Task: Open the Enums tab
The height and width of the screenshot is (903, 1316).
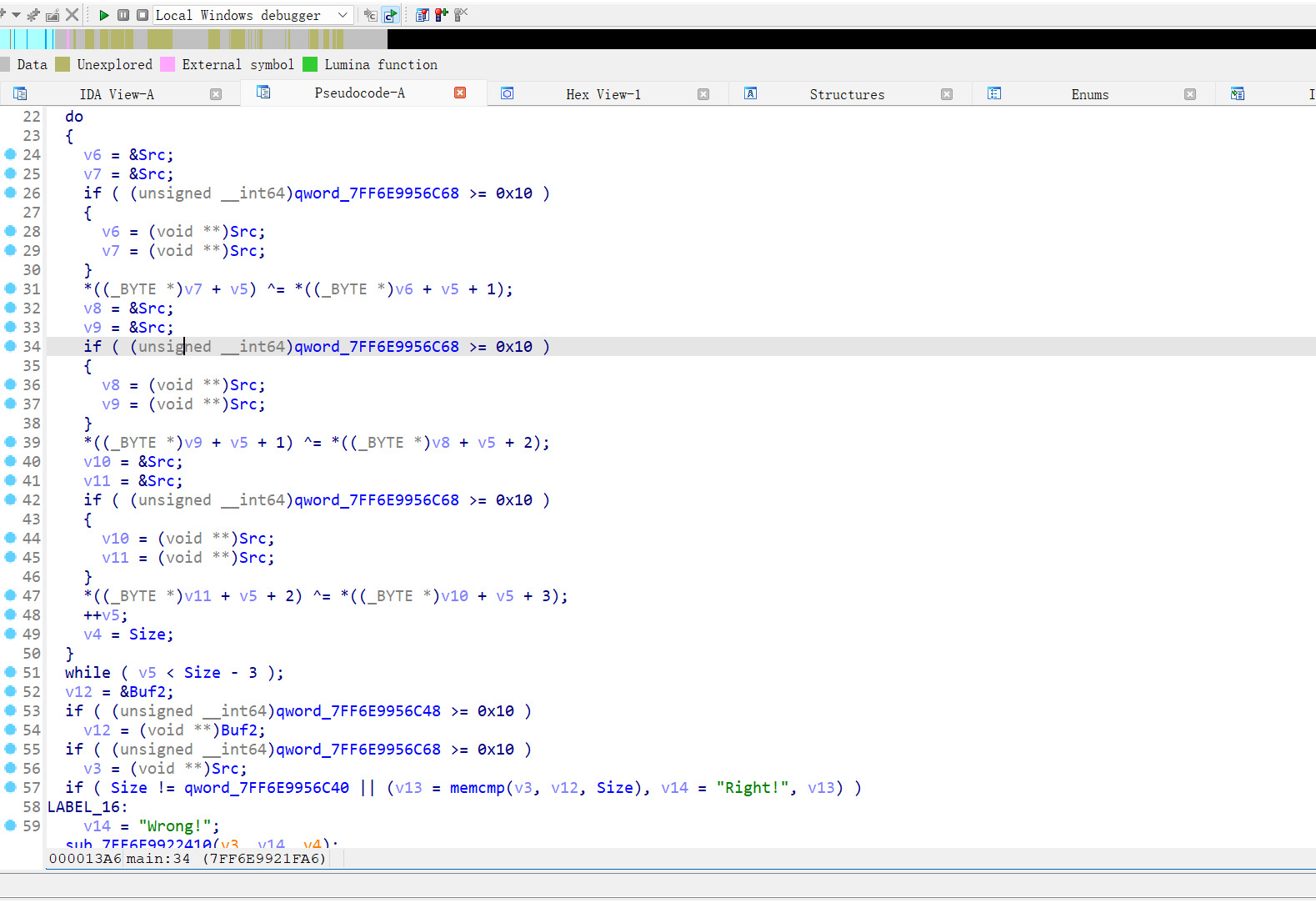Action: point(1089,94)
